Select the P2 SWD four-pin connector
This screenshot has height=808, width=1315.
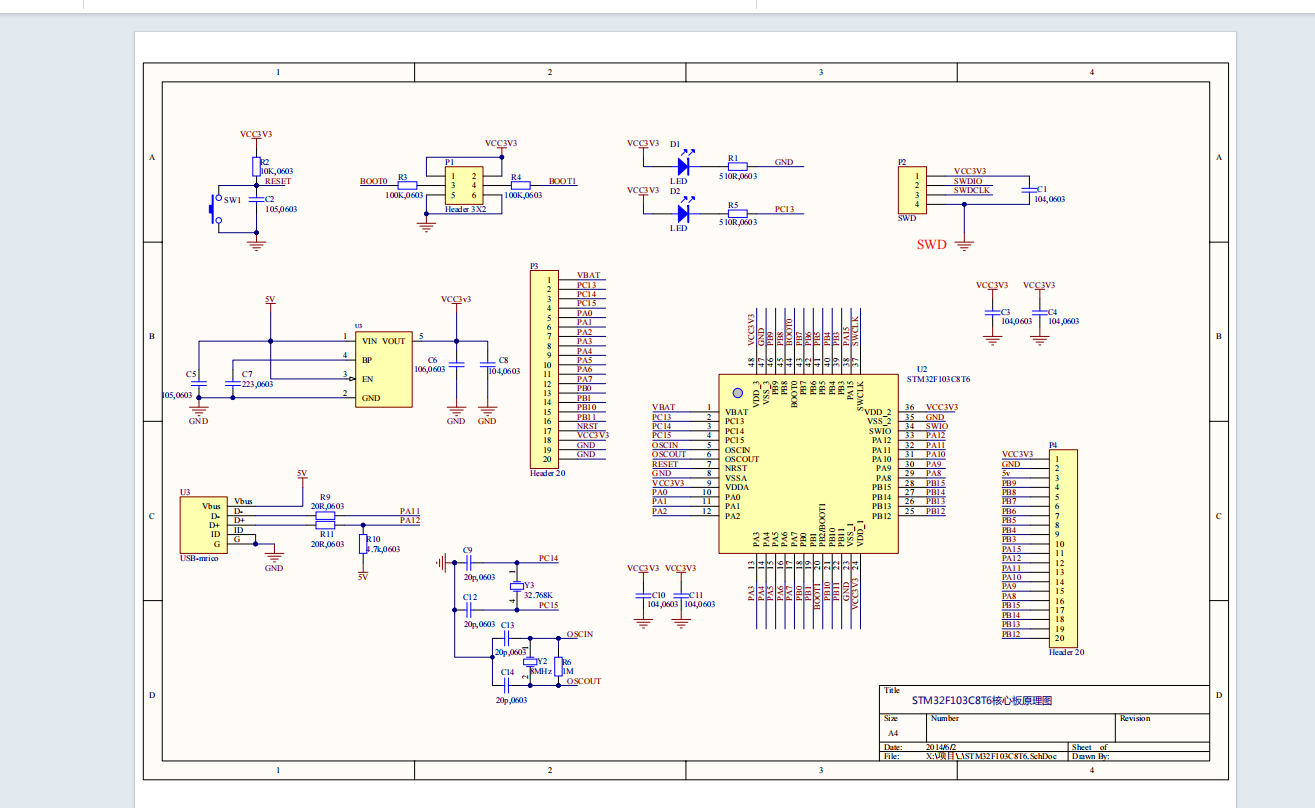coord(910,190)
